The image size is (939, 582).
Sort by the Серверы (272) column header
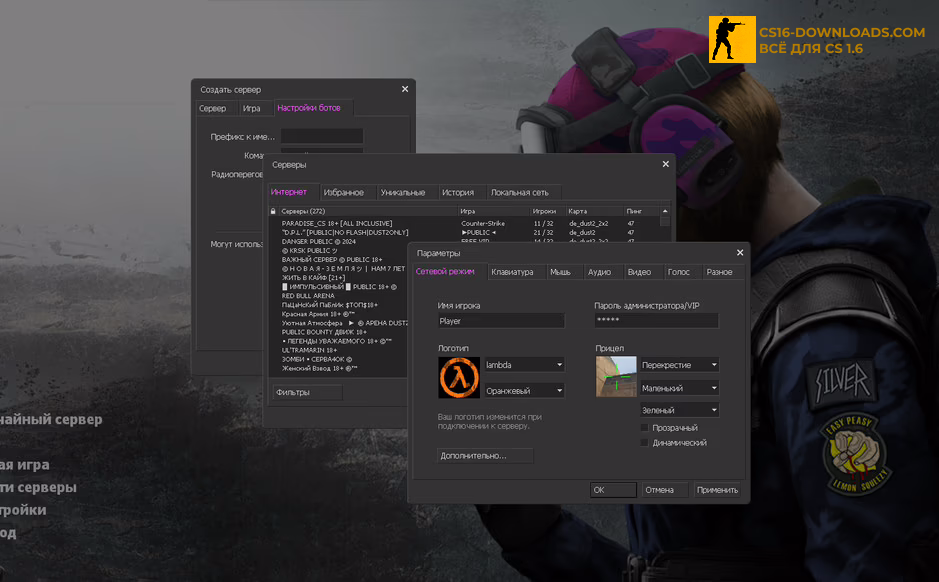(367, 211)
